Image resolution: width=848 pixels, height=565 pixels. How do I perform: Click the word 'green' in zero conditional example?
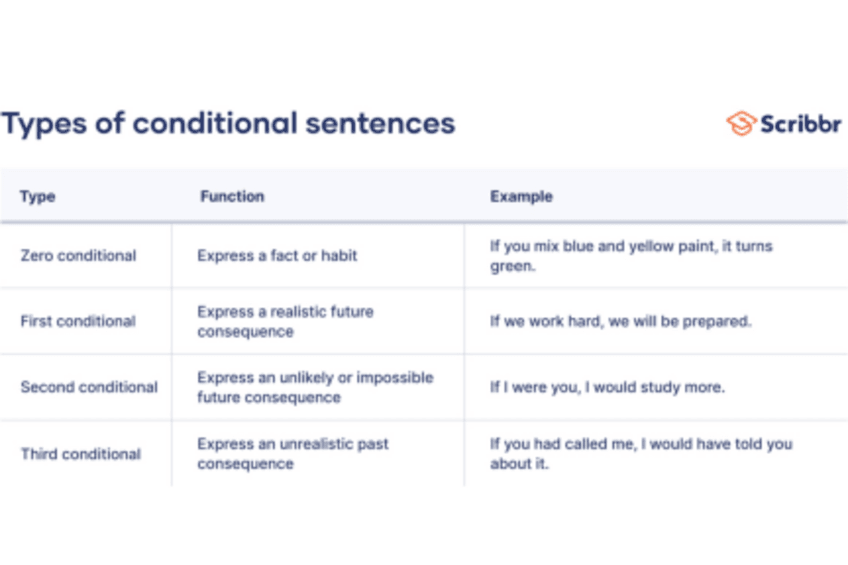click(x=510, y=267)
